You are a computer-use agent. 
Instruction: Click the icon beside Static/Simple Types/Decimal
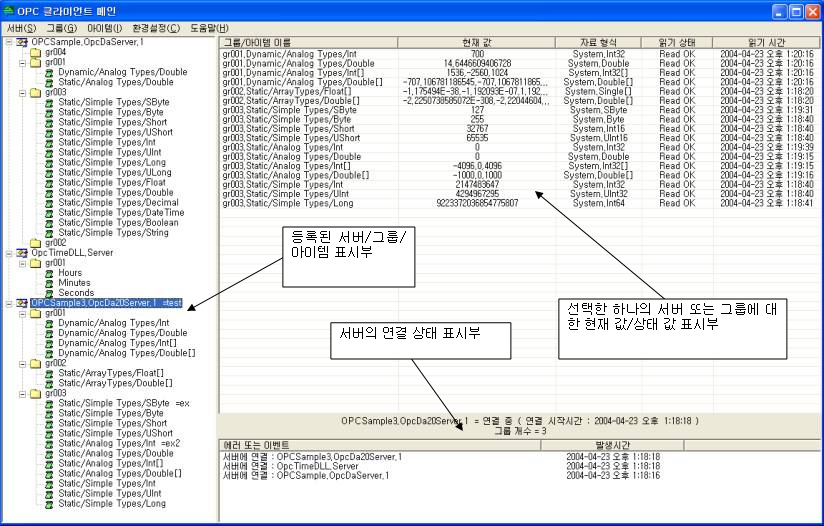pyautogui.click(x=49, y=203)
